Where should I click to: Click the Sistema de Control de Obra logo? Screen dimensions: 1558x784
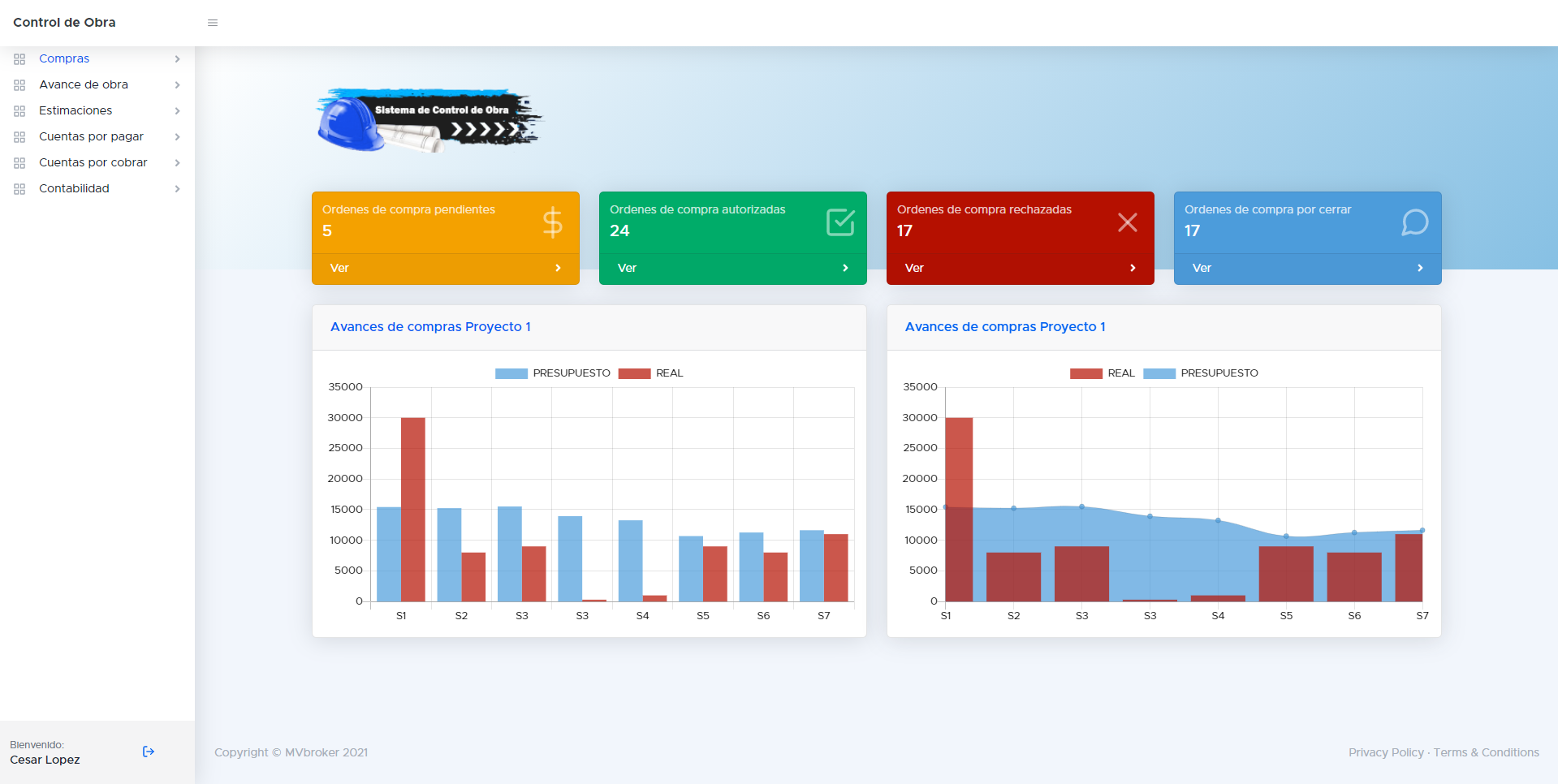click(x=429, y=120)
